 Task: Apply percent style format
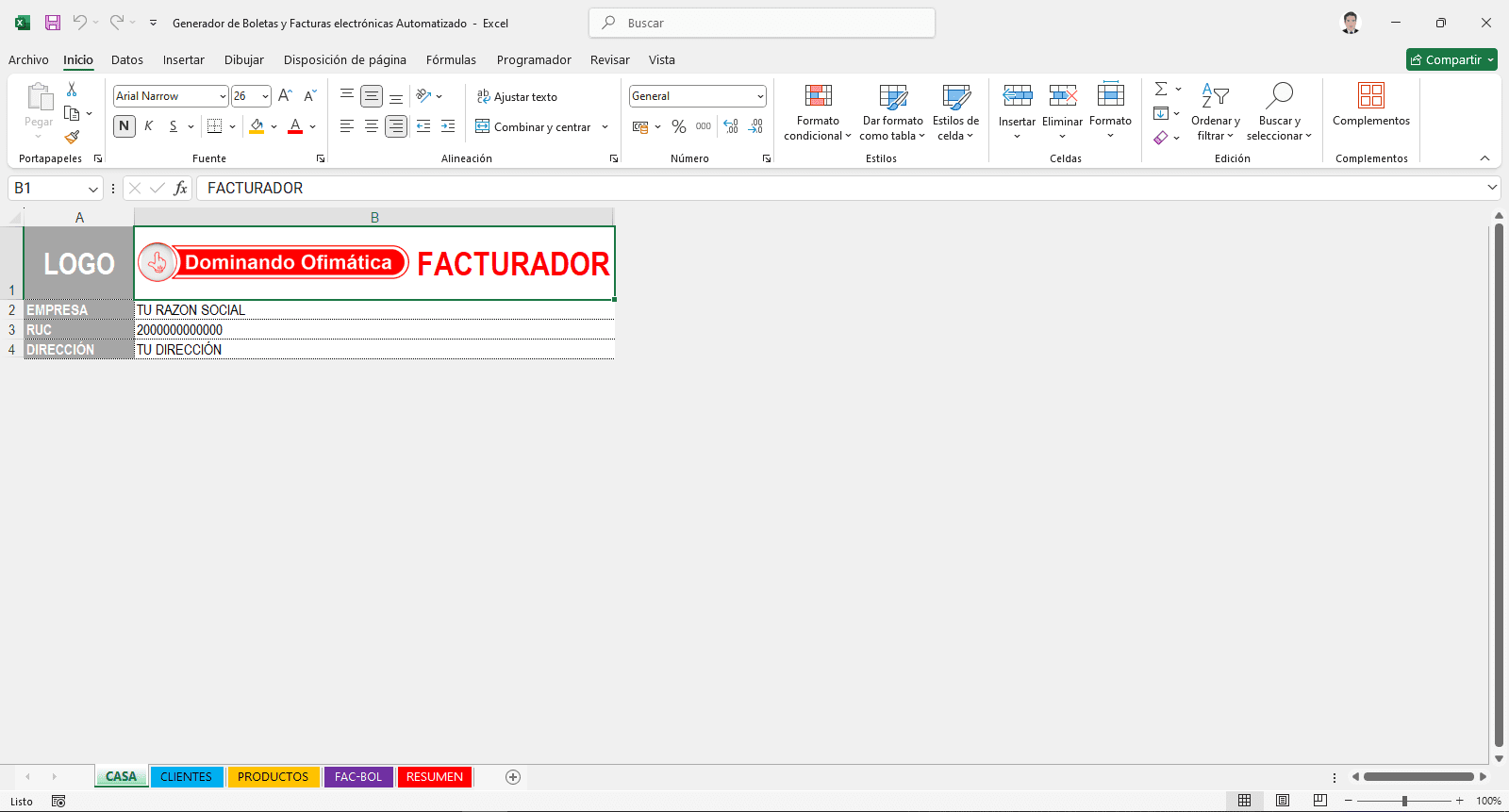[x=679, y=126]
